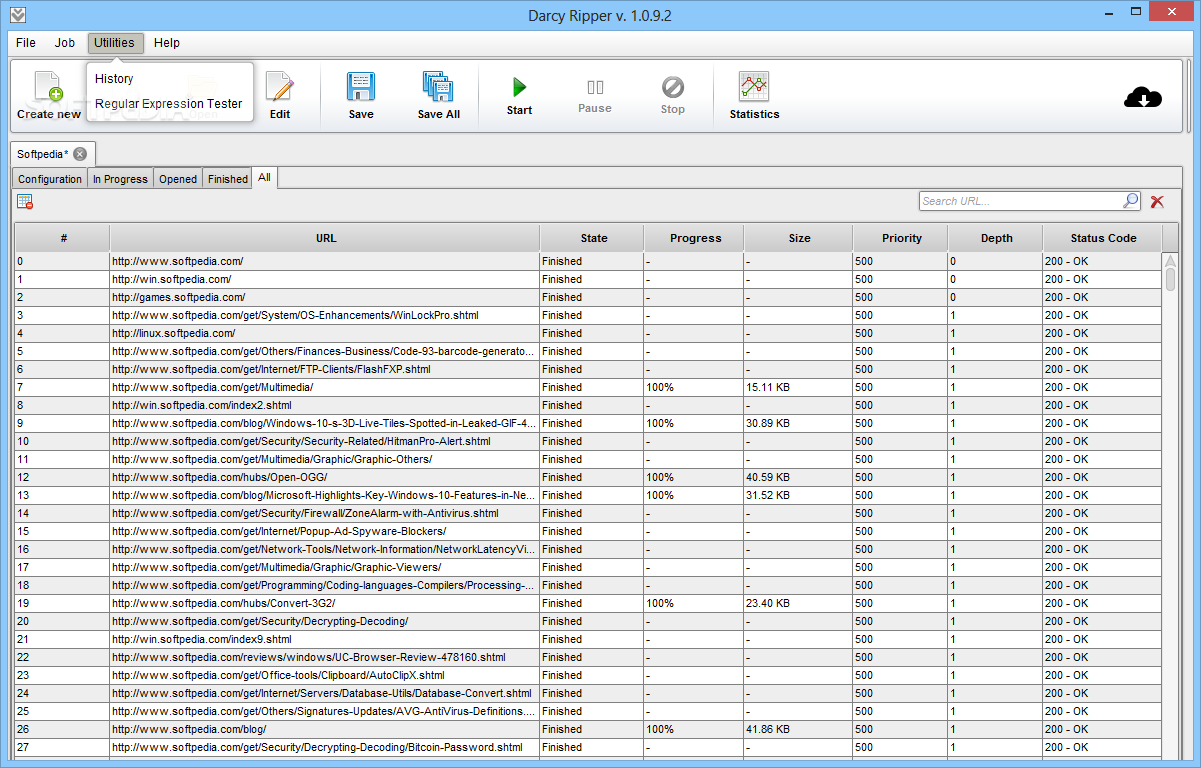
Task: Click the 15.11 KB size cell
Action: coord(798,387)
